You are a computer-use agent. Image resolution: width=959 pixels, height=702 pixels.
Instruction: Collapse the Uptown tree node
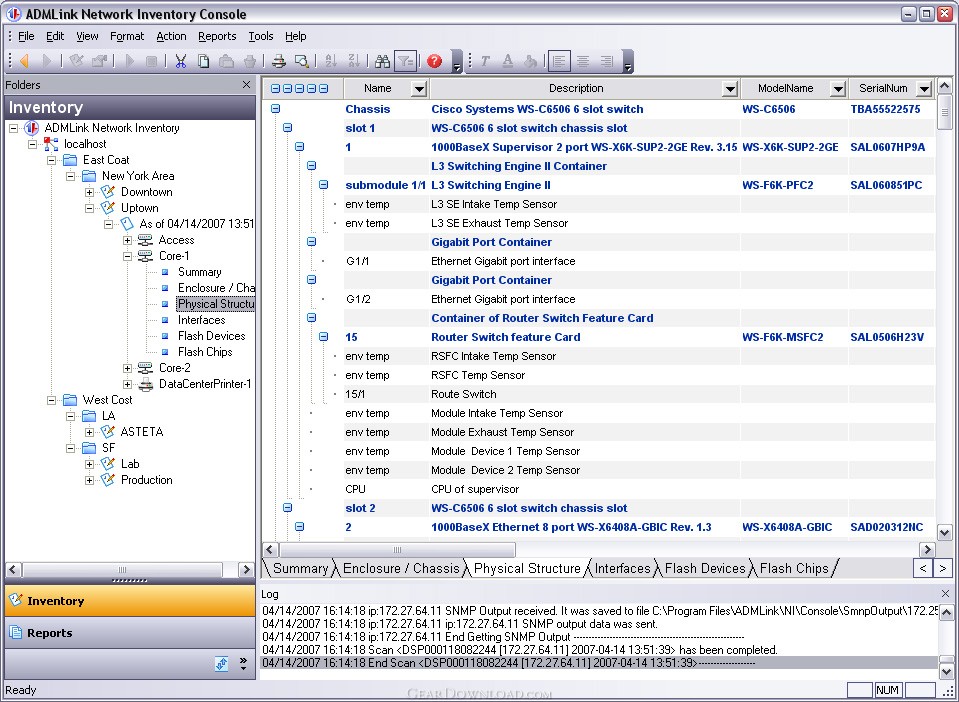click(89, 208)
